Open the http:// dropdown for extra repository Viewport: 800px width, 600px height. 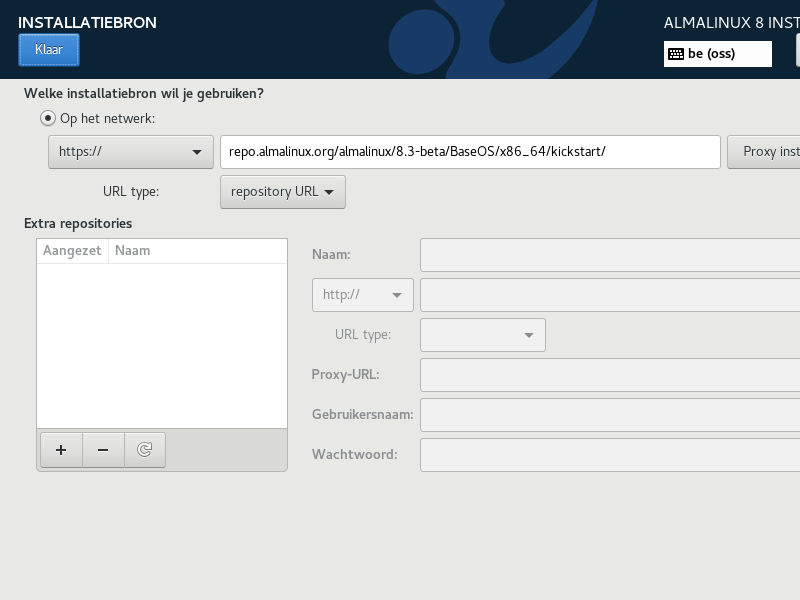[363, 295]
